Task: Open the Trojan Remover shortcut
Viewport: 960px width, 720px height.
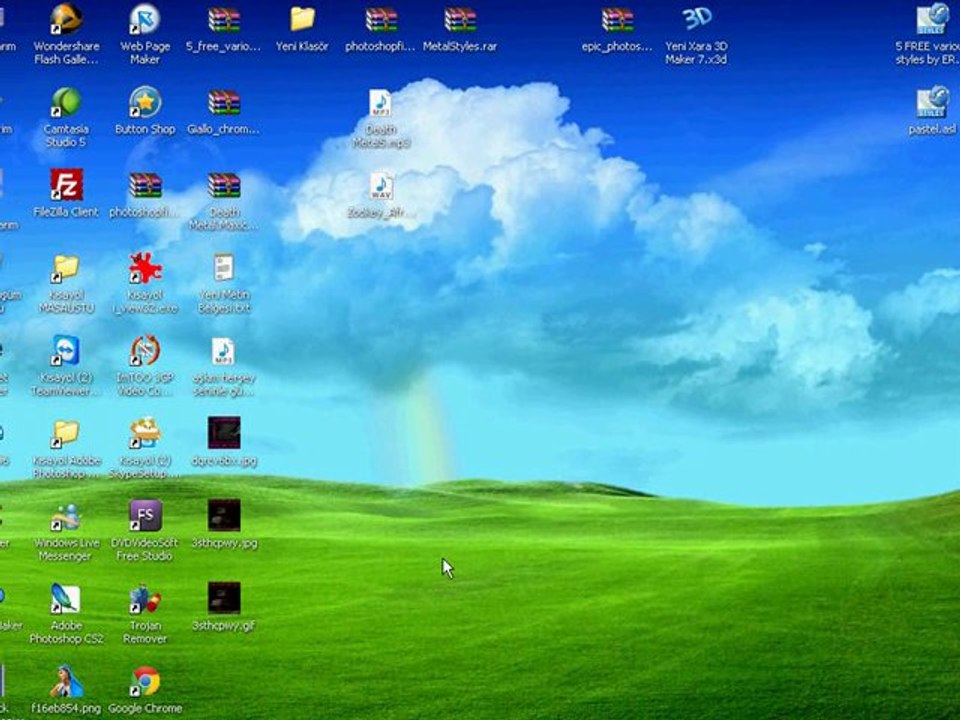Action: pos(145,599)
